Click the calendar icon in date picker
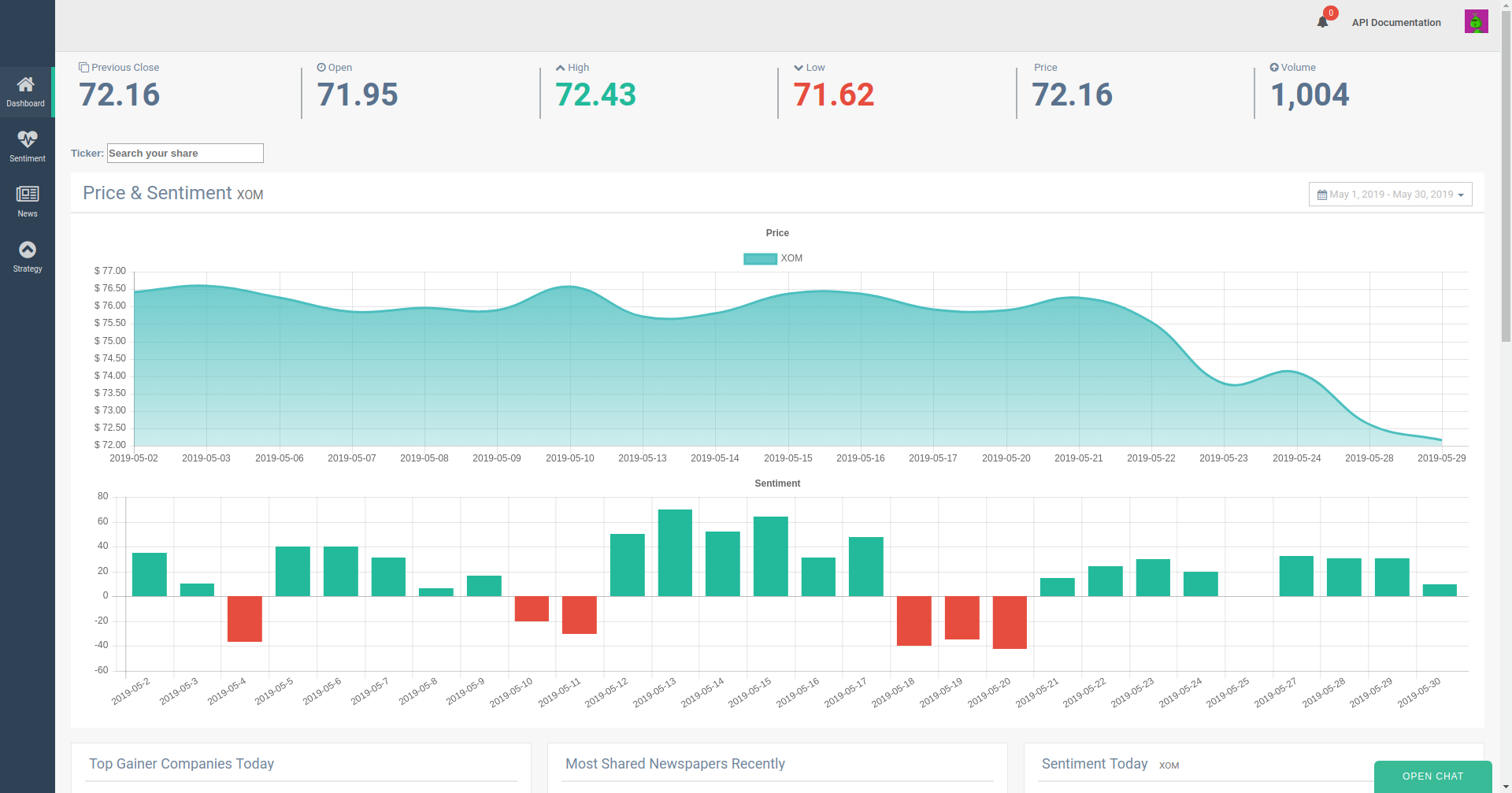1512x793 pixels. 1322,195
